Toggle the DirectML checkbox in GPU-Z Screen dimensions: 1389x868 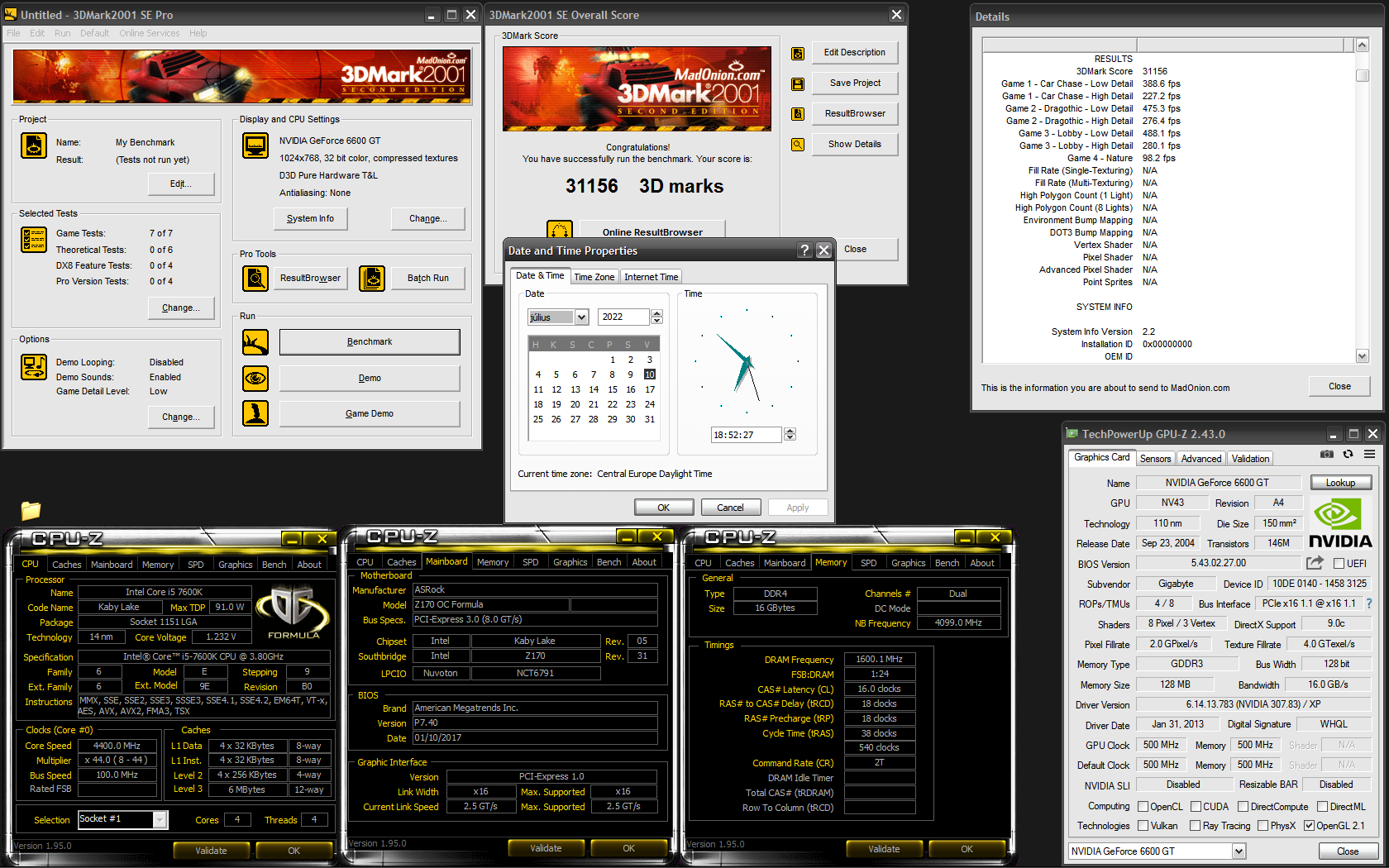click(1322, 807)
